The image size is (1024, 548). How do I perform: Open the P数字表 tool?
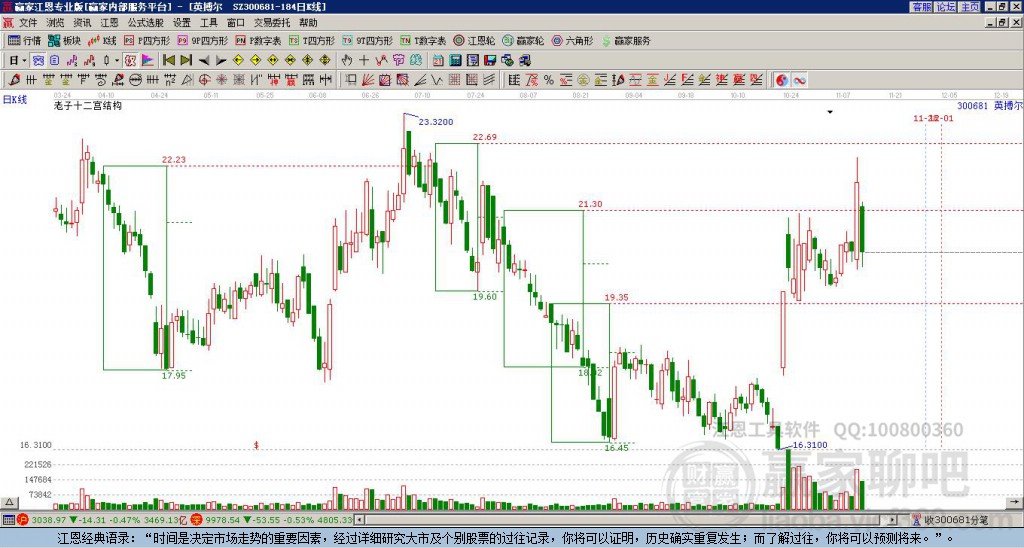point(259,40)
